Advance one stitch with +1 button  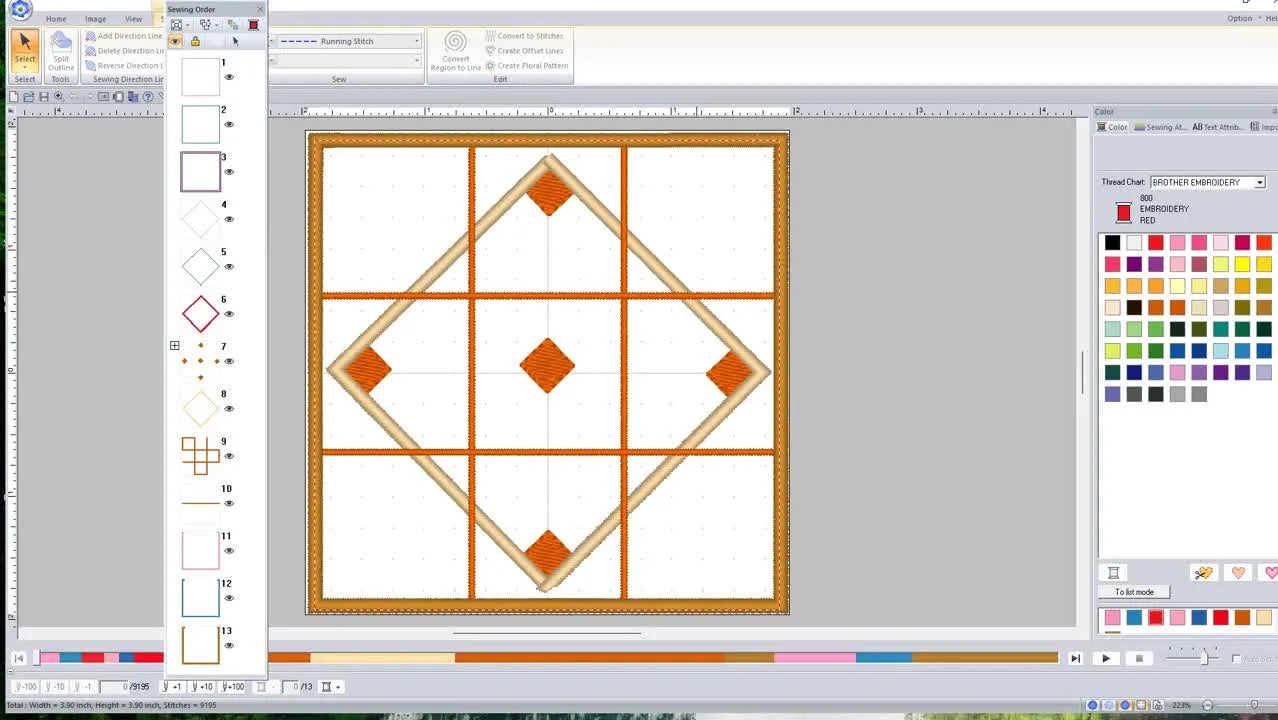click(x=173, y=687)
